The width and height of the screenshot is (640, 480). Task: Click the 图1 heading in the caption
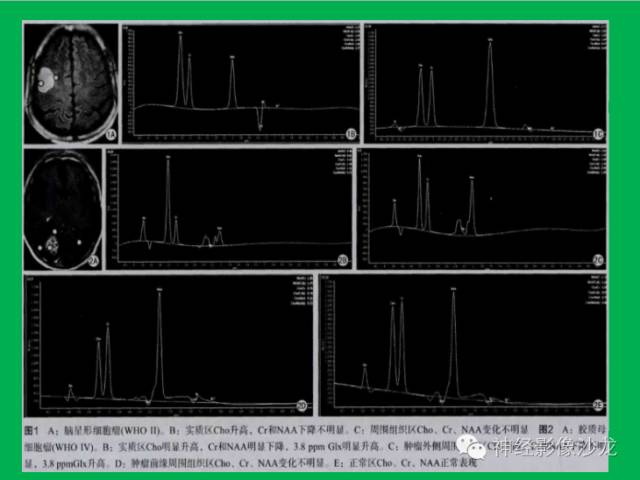tap(31, 430)
